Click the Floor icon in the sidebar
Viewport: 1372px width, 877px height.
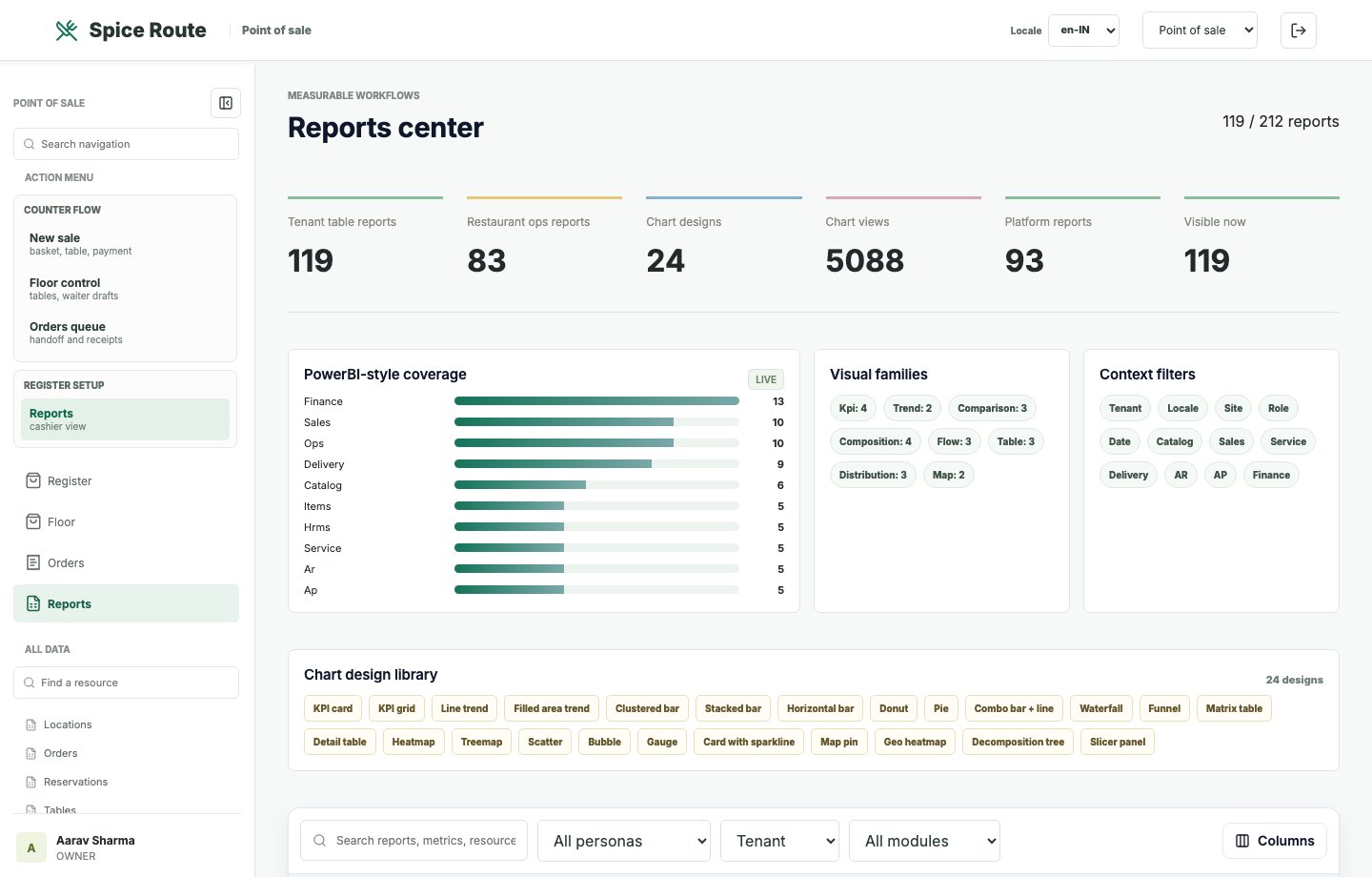click(x=33, y=521)
